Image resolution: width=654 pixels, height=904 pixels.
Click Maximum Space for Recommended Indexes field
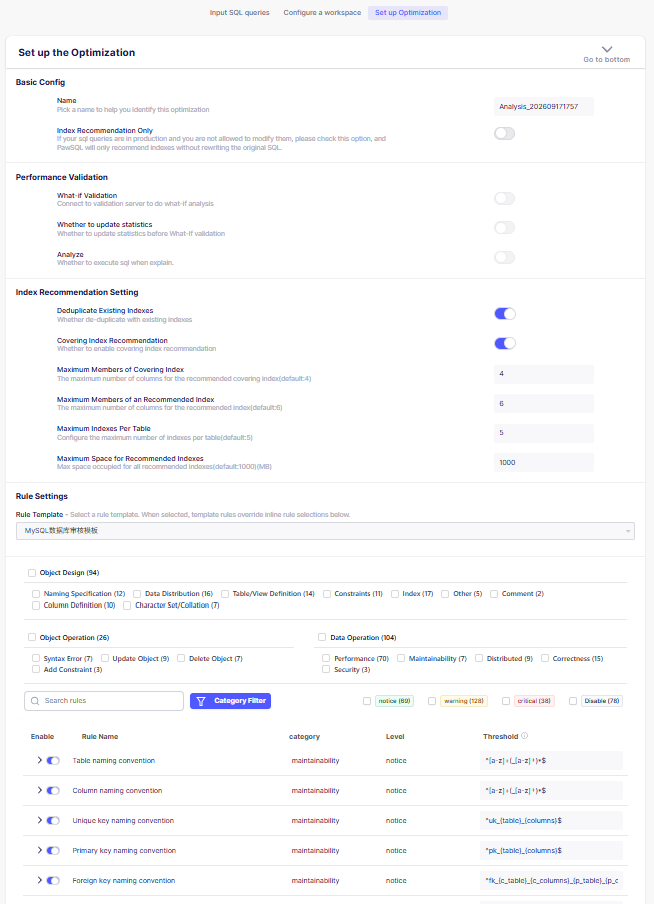point(544,462)
